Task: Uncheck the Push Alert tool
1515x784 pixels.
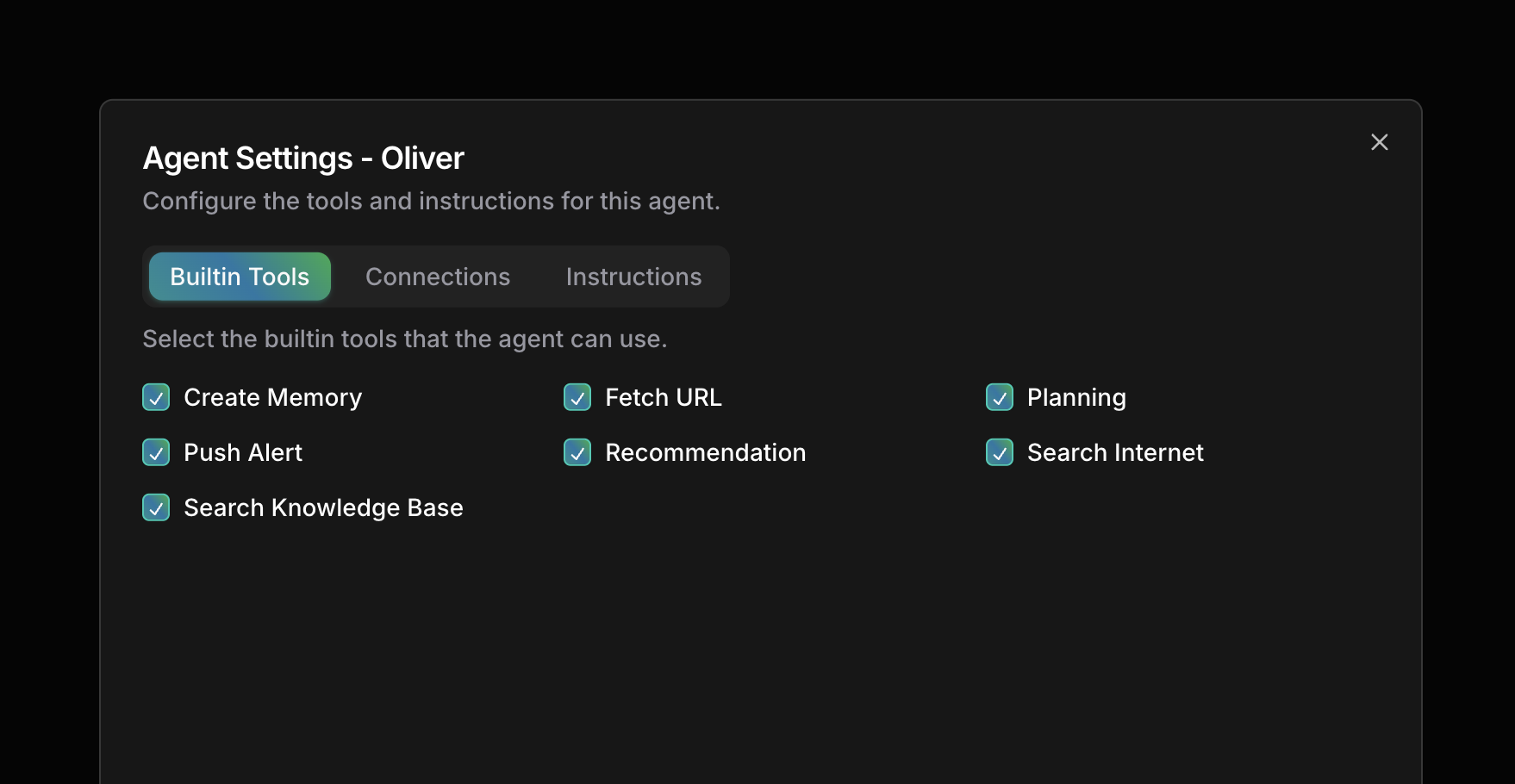Action: point(156,452)
